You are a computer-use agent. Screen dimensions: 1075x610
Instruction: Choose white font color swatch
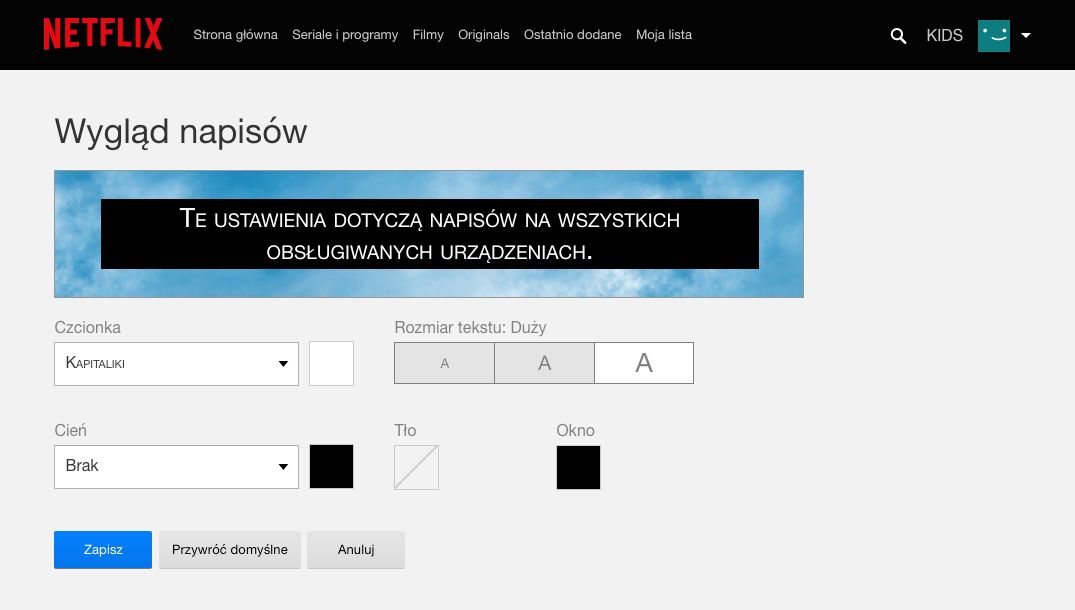331,364
